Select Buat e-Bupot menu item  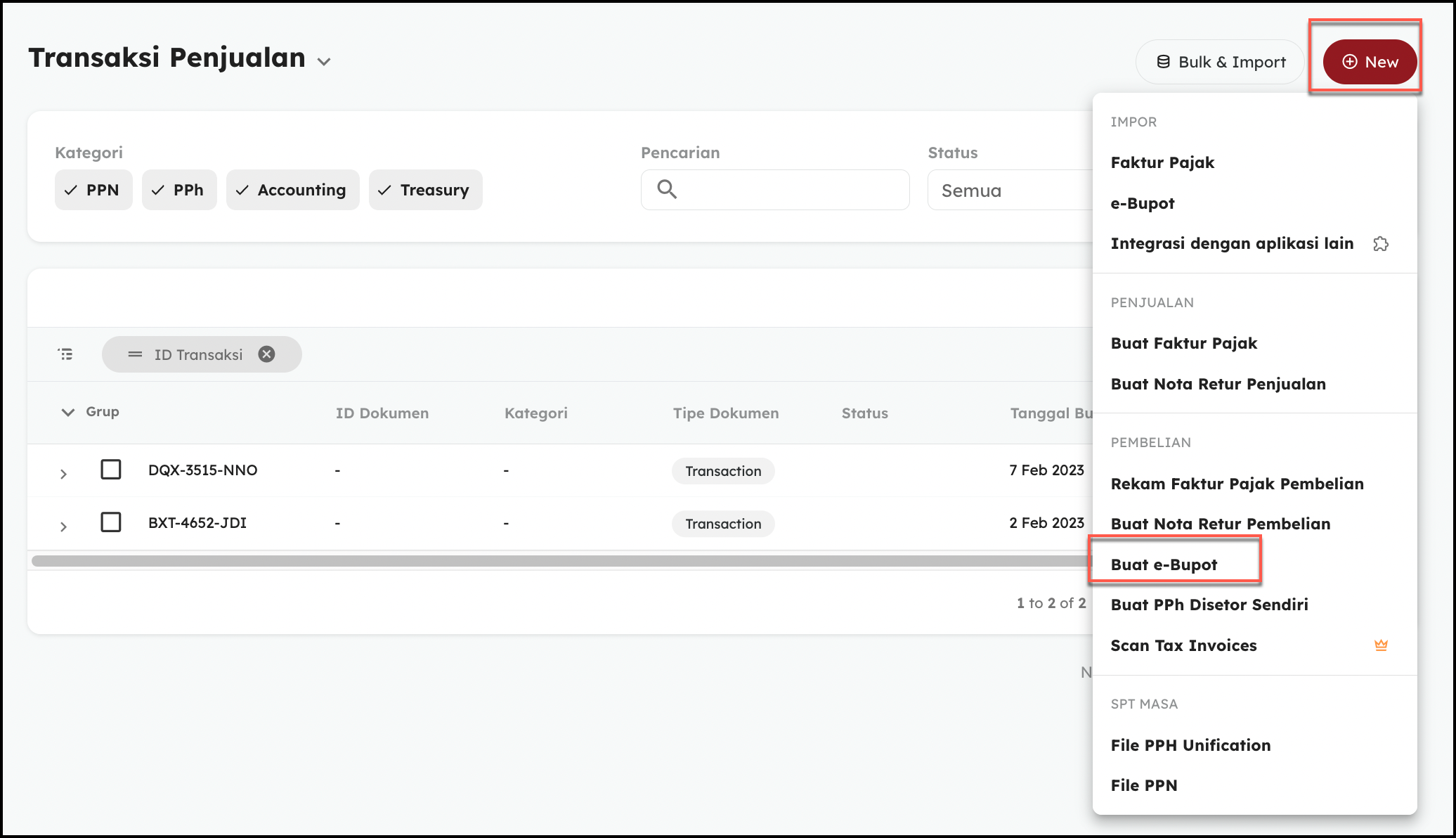(x=1164, y=565)
